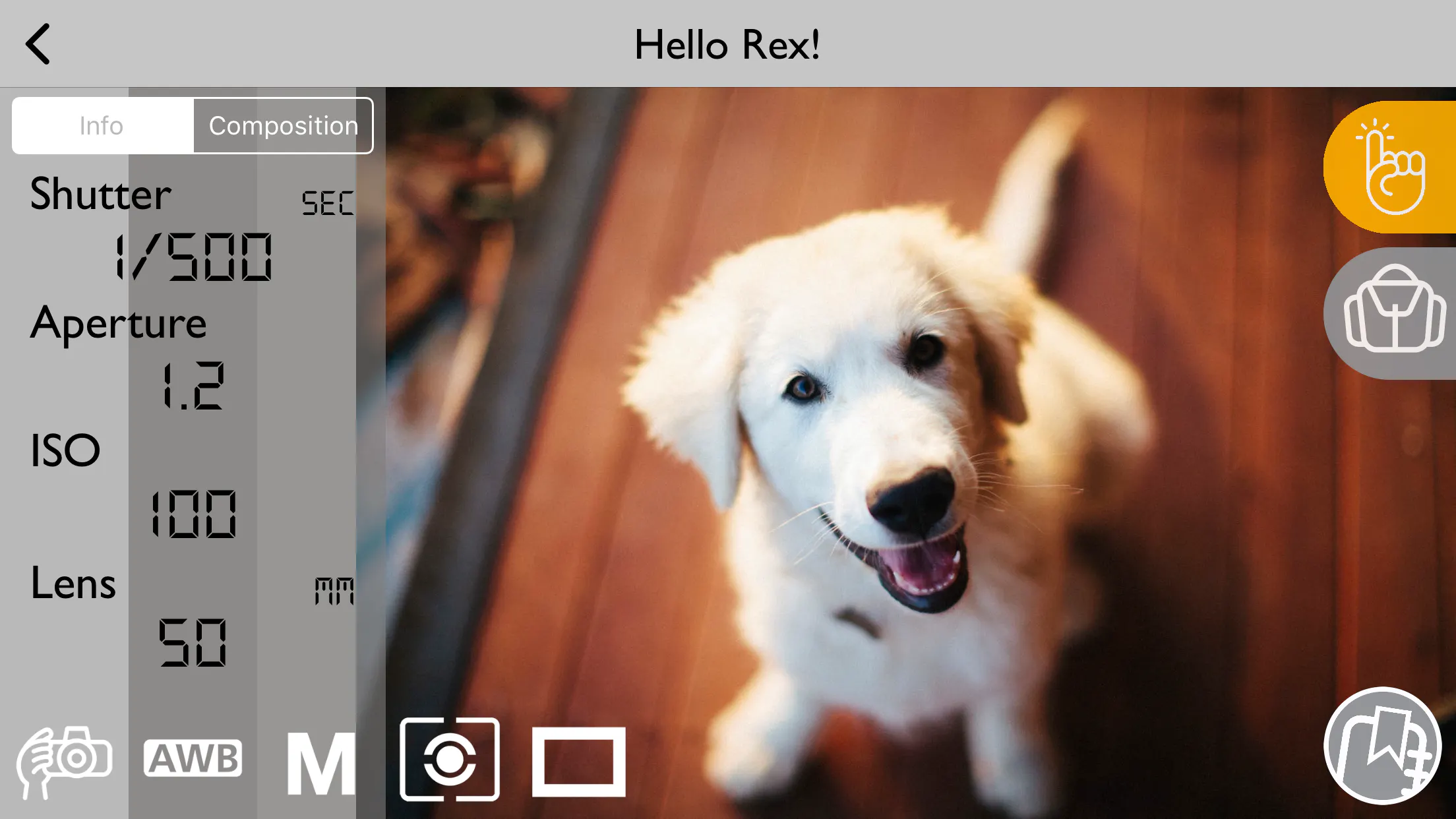This screenshot has height=819, width=1456.
Task: Tap the 'Hello Rex!' title
Action: [x=727, y=45]
